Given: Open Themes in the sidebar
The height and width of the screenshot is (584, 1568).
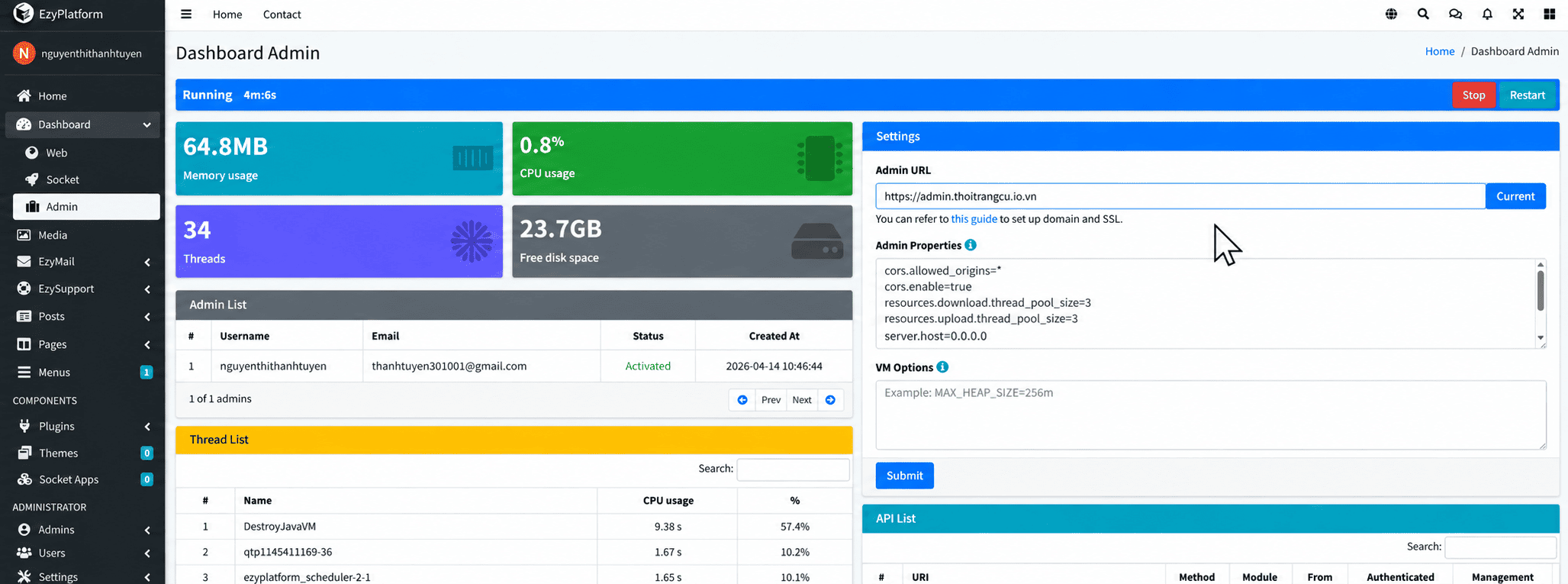Looking at the screenshot, I should click(x=82, y=453).
